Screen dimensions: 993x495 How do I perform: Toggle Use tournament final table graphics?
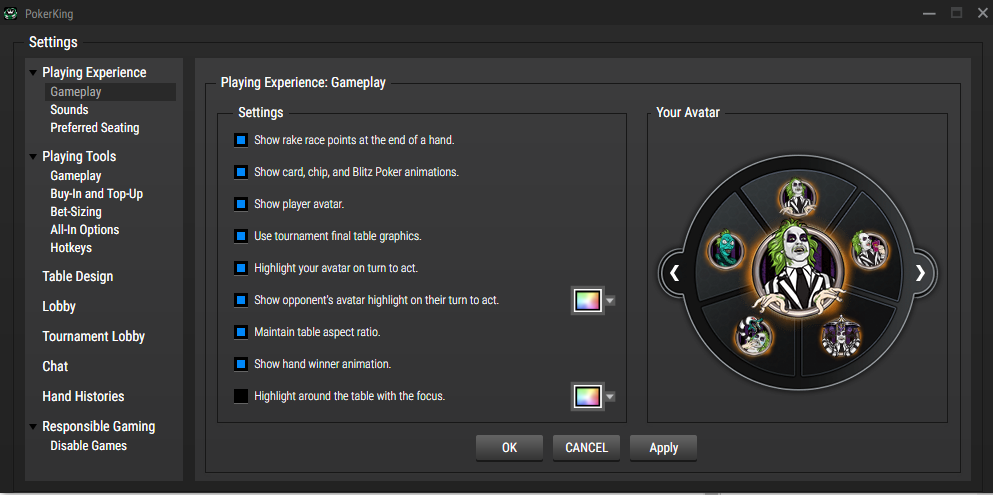tap(241, 236)
